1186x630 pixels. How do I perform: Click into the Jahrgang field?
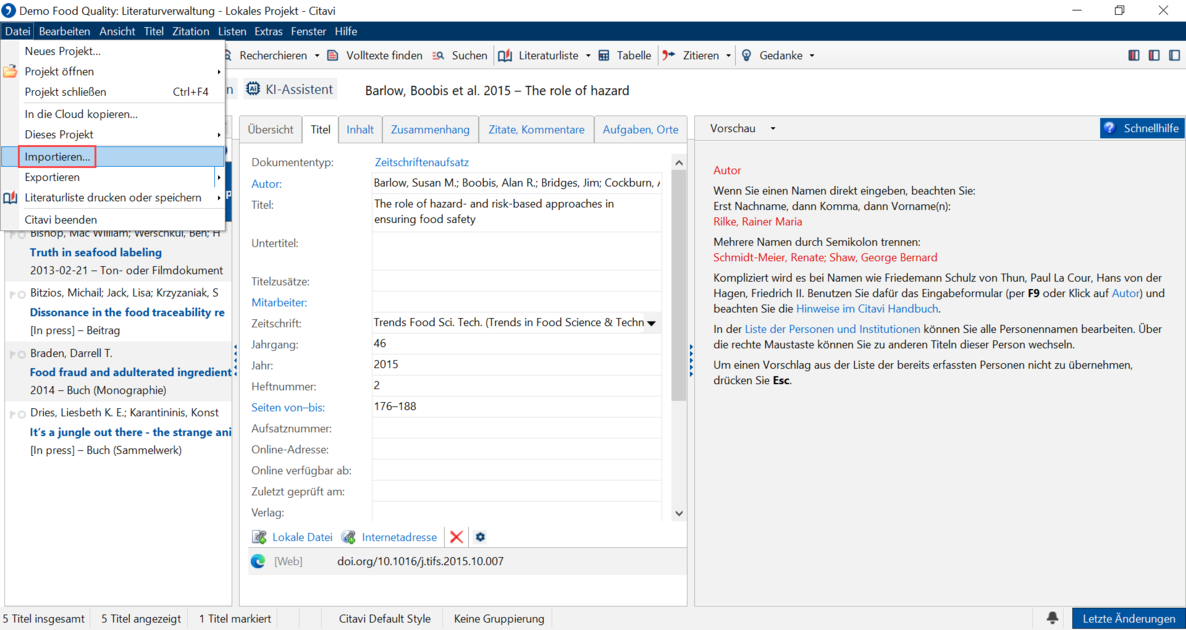pyautogui.click(x=517, y=344)
